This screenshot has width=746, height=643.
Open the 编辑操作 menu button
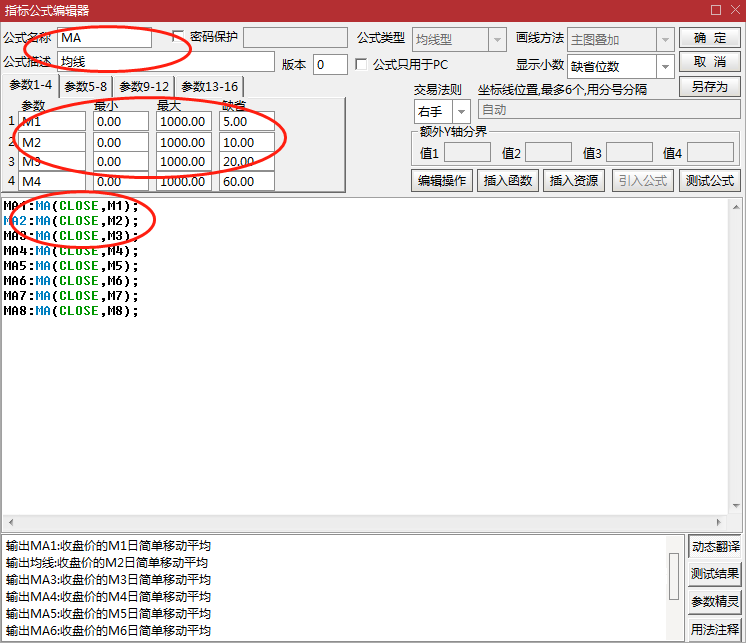pos(441,181)
